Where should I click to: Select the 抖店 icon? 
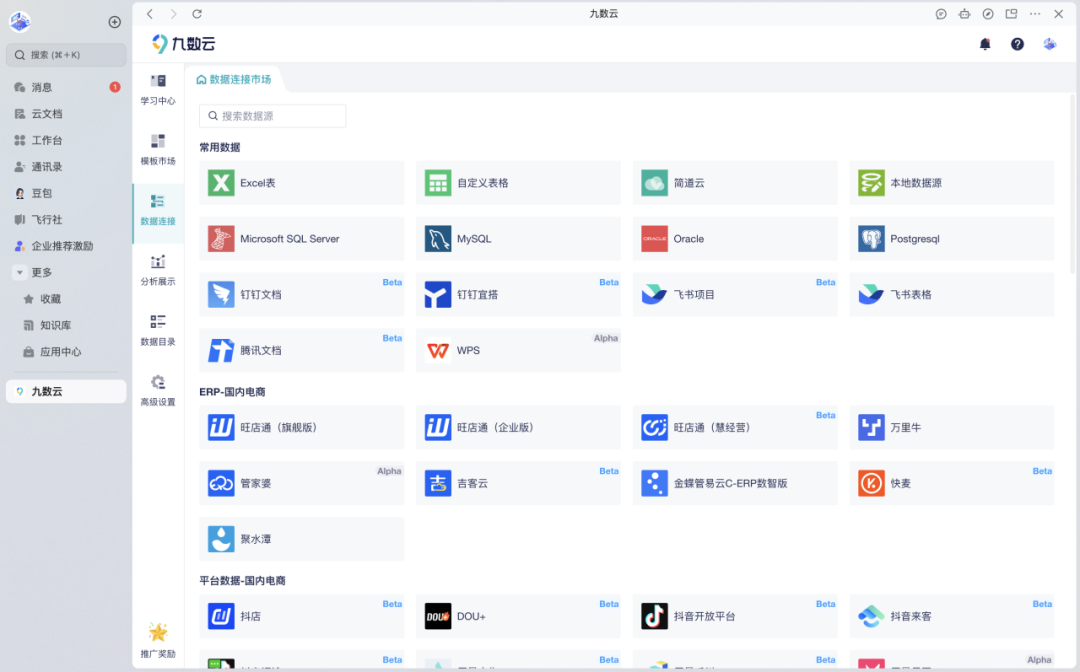coord(221,616)
